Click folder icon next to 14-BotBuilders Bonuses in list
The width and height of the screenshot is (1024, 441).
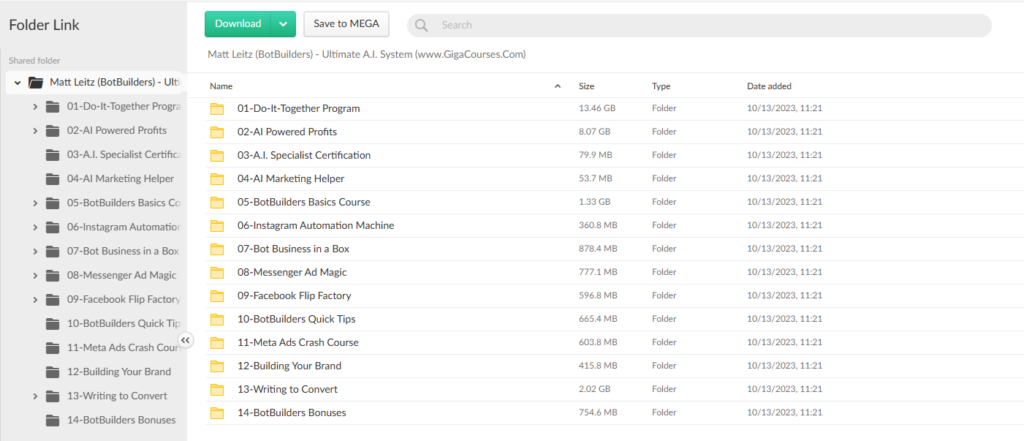[x=217, y=413]
